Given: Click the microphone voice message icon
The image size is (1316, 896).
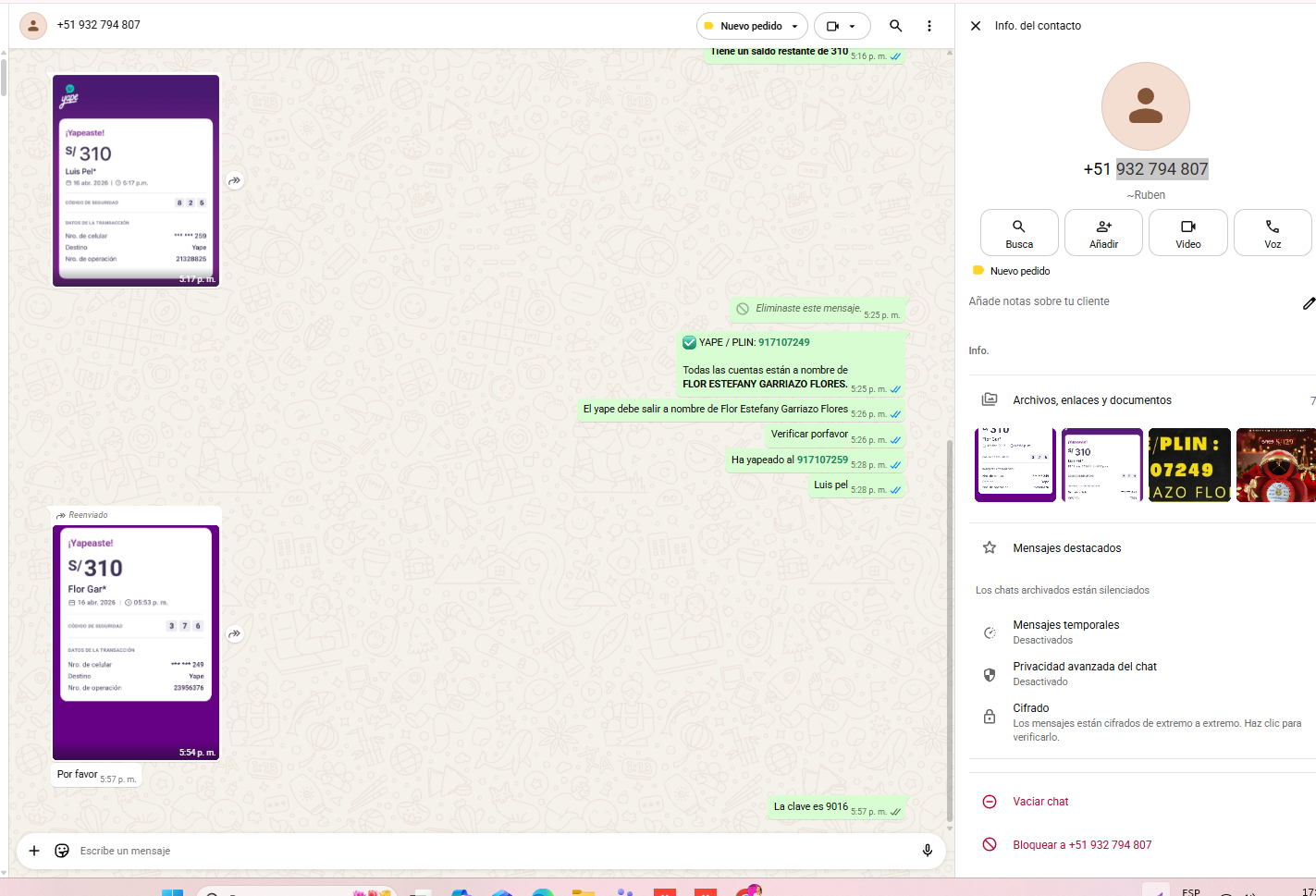Looking at the screenshot, I should pos(927,851).
